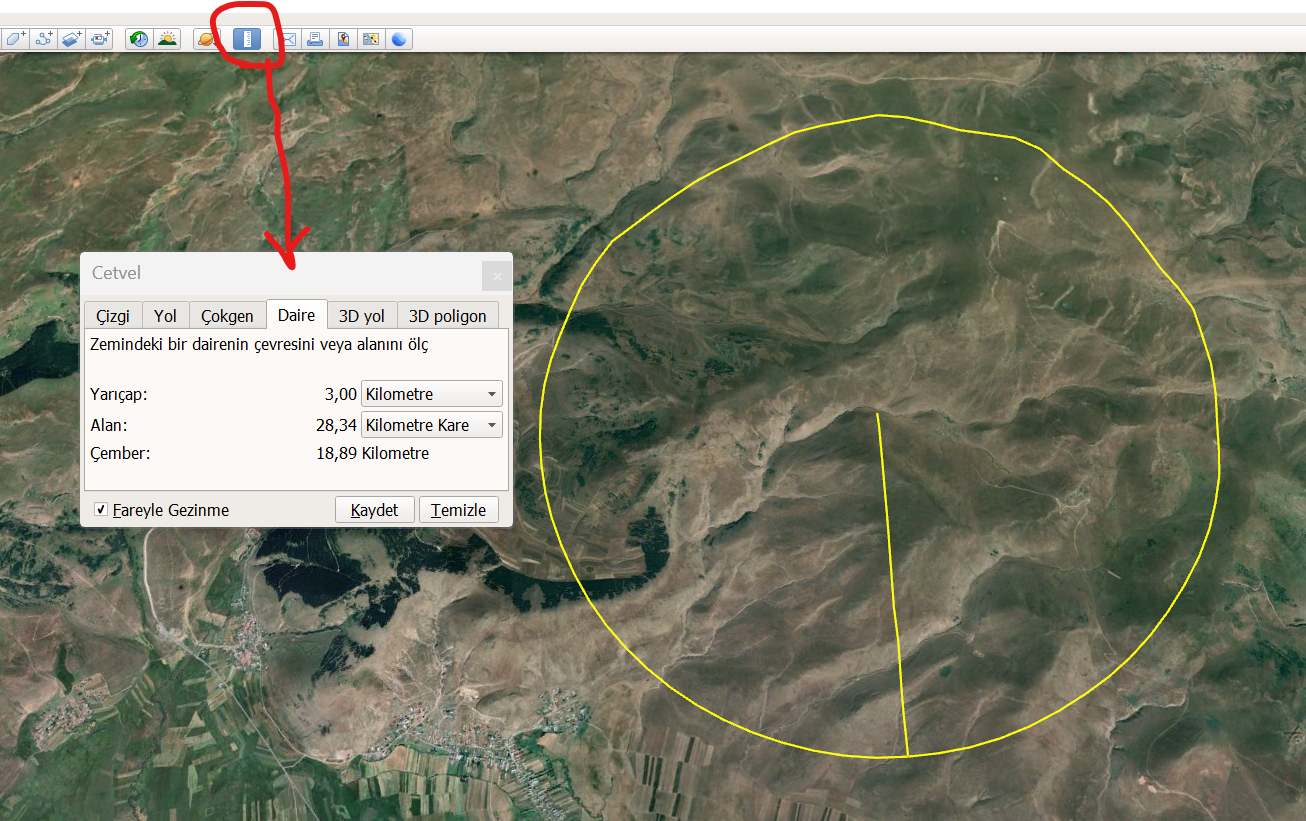Click the Kaydet button
Viewport: 1306px width, 821px height.
click(x=374, y=510)
